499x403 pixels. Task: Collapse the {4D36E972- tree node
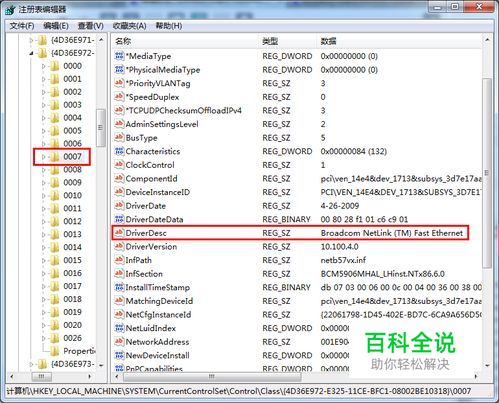pos(31,53)
